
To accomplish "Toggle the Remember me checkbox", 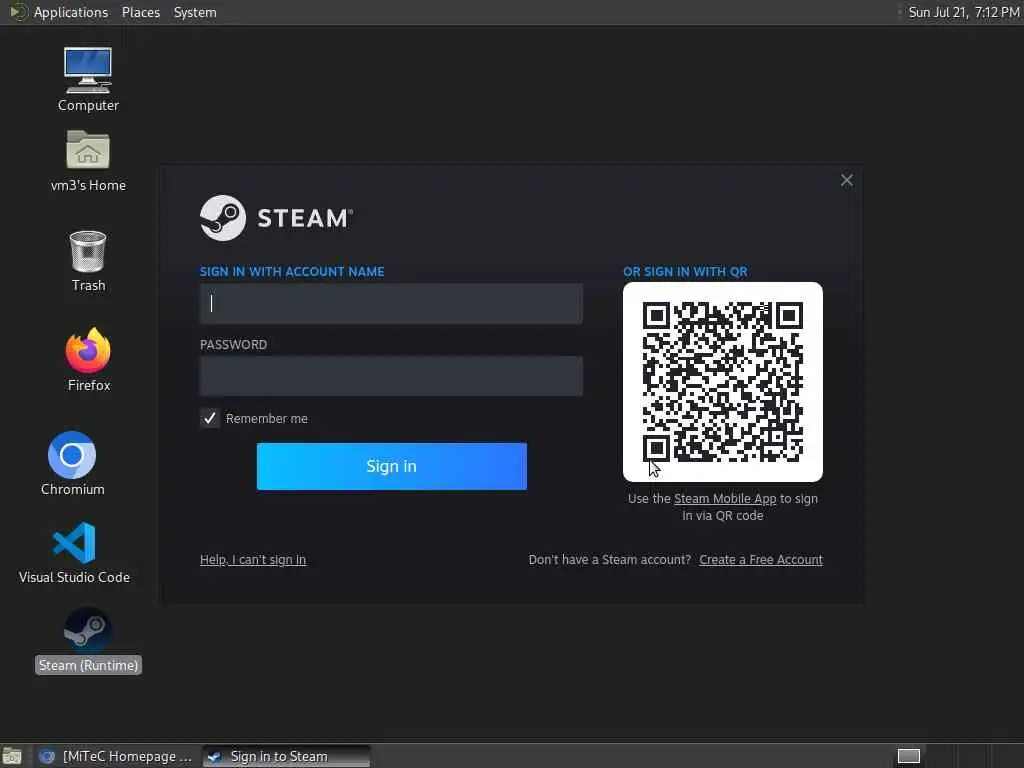I will pyautogui.click(x=210, y=418).
